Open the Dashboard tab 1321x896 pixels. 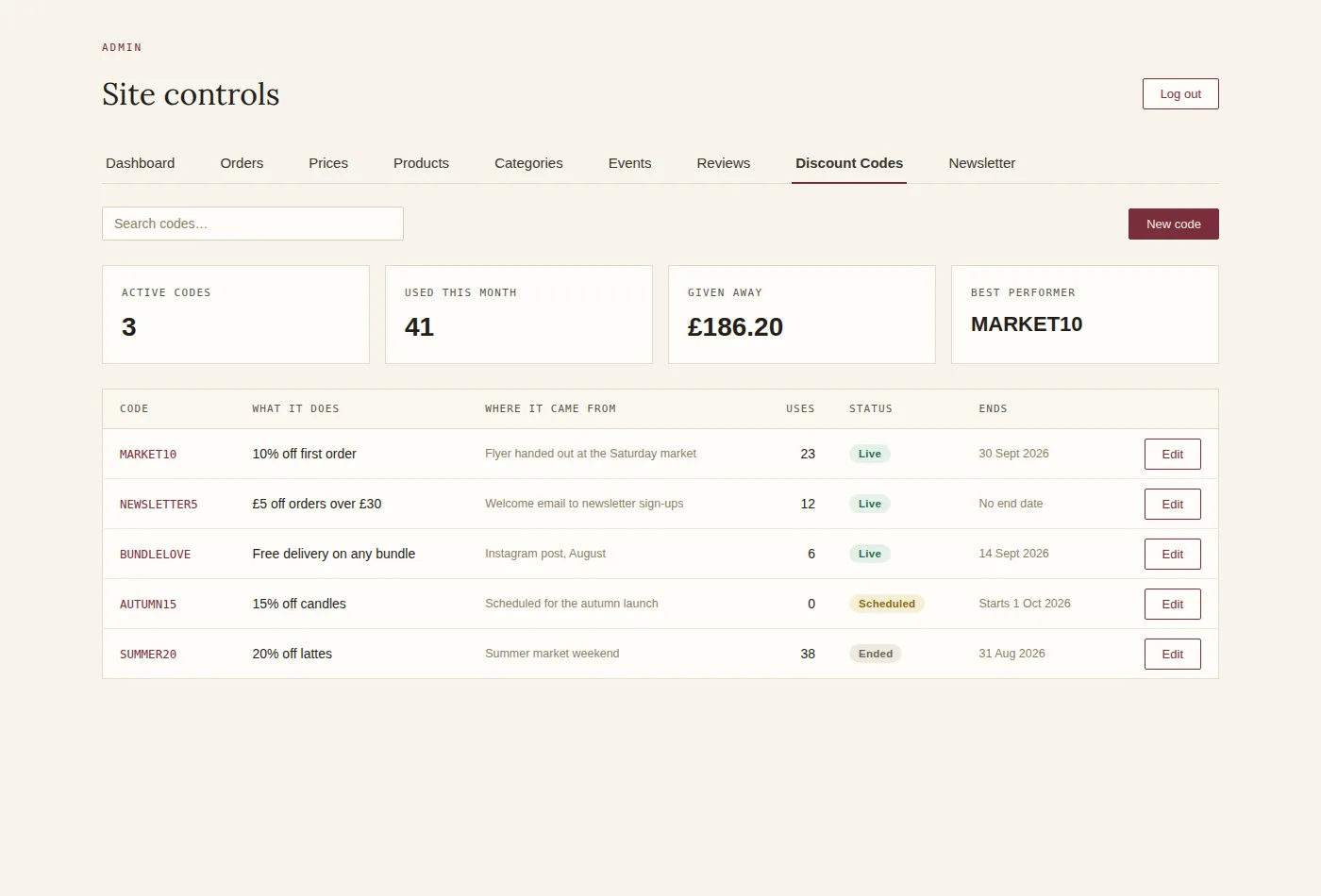point(140,163)
